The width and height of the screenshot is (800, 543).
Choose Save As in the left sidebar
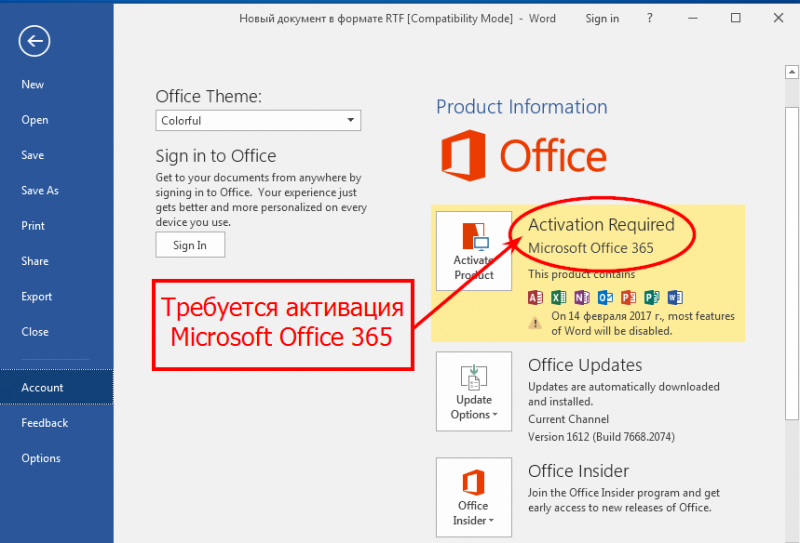(40, 190)
